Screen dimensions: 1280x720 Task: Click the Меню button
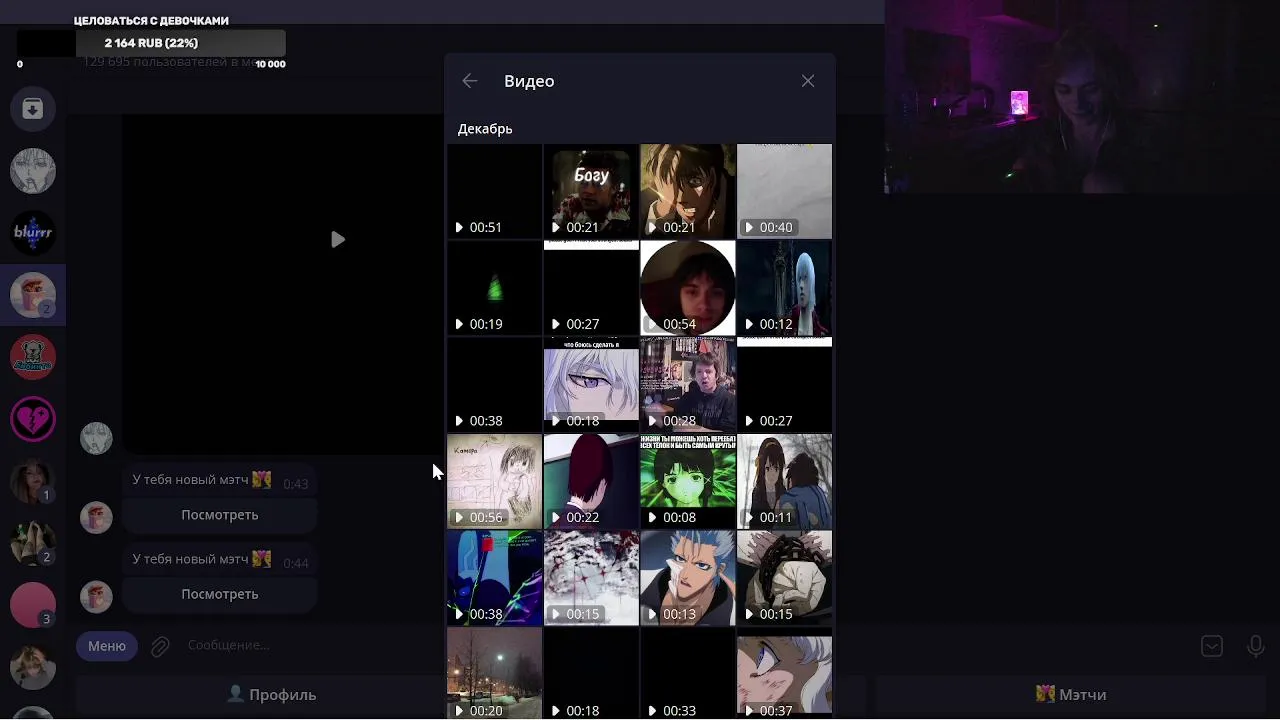click(x=107, y=646)
